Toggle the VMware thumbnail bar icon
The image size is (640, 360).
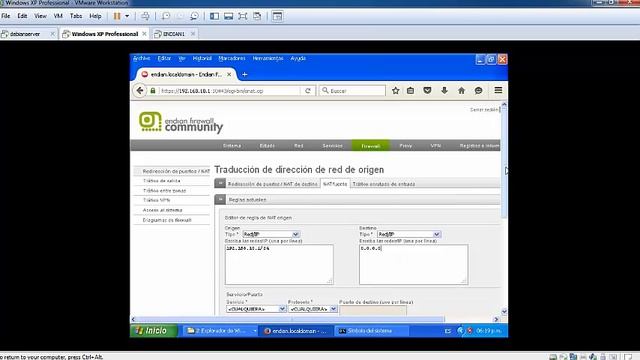pyautogui.click(x=229, y=16)
